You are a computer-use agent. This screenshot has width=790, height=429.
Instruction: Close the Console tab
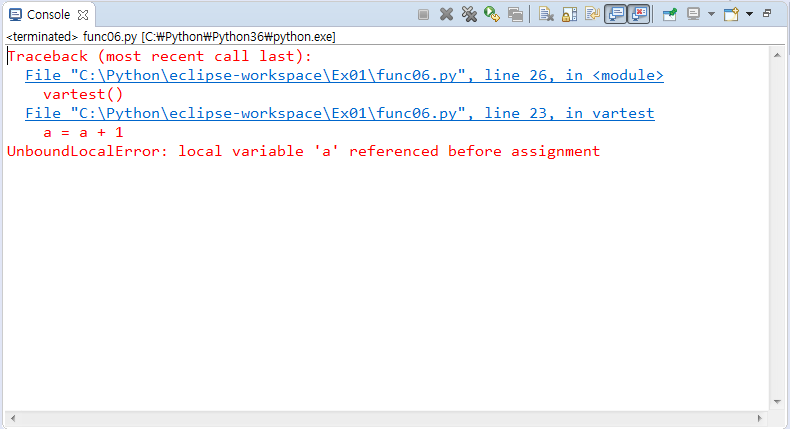tap(83, 15)
